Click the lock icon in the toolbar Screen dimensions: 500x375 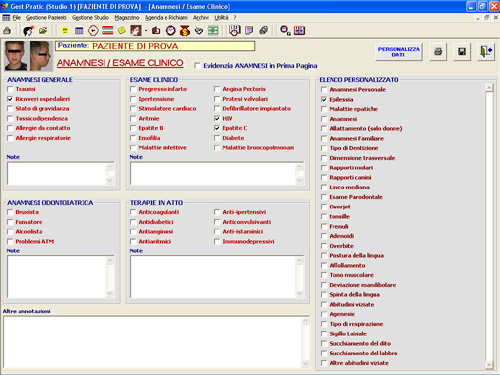[x=7, y=31]
